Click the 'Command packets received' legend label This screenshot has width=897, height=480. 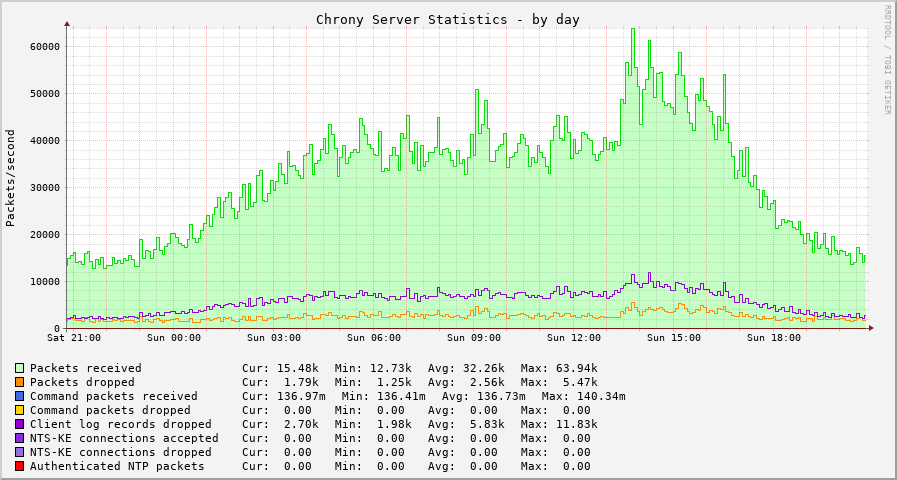[x=114, y=396]
